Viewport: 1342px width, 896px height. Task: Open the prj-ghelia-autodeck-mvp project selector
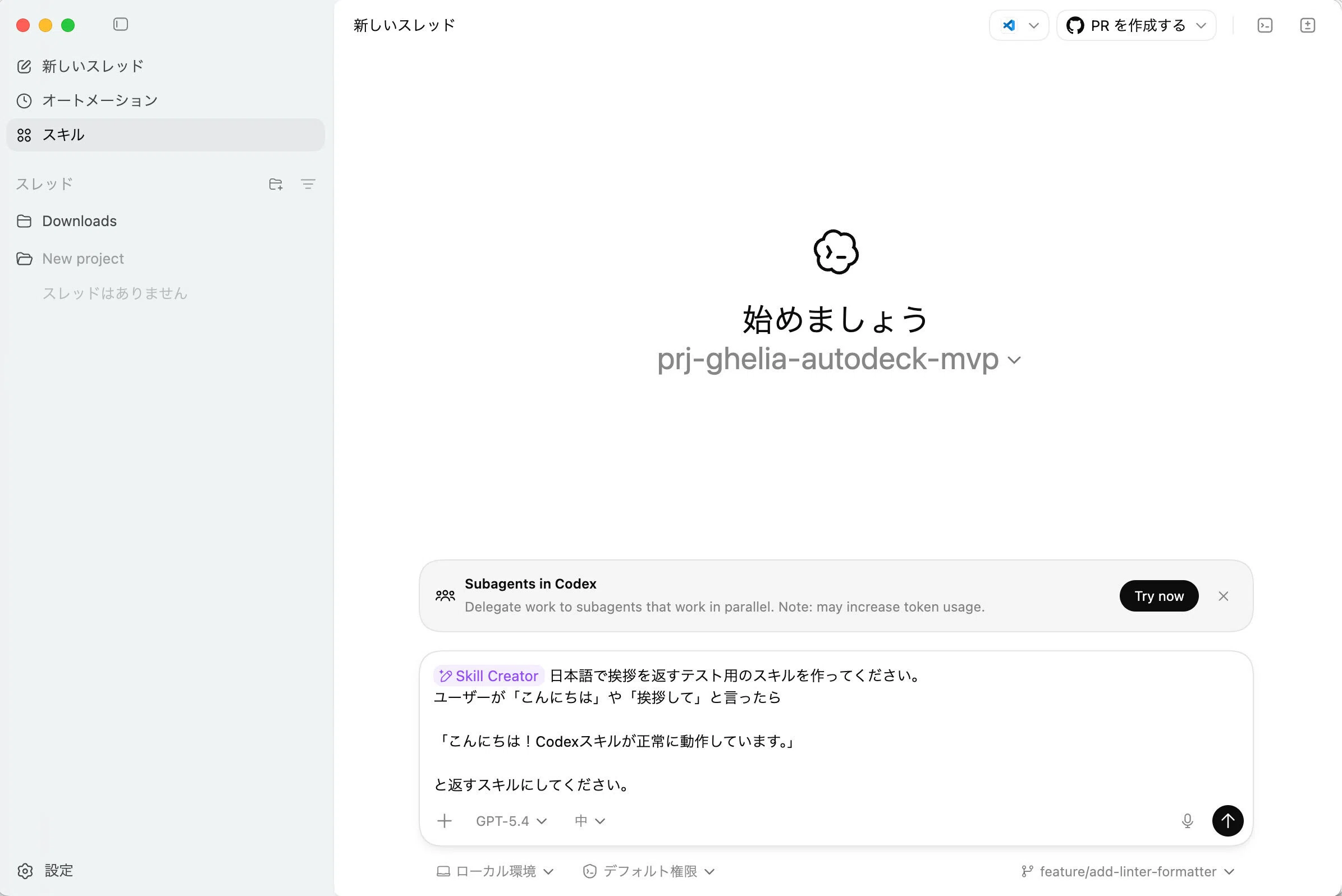(x=839, y=359)
